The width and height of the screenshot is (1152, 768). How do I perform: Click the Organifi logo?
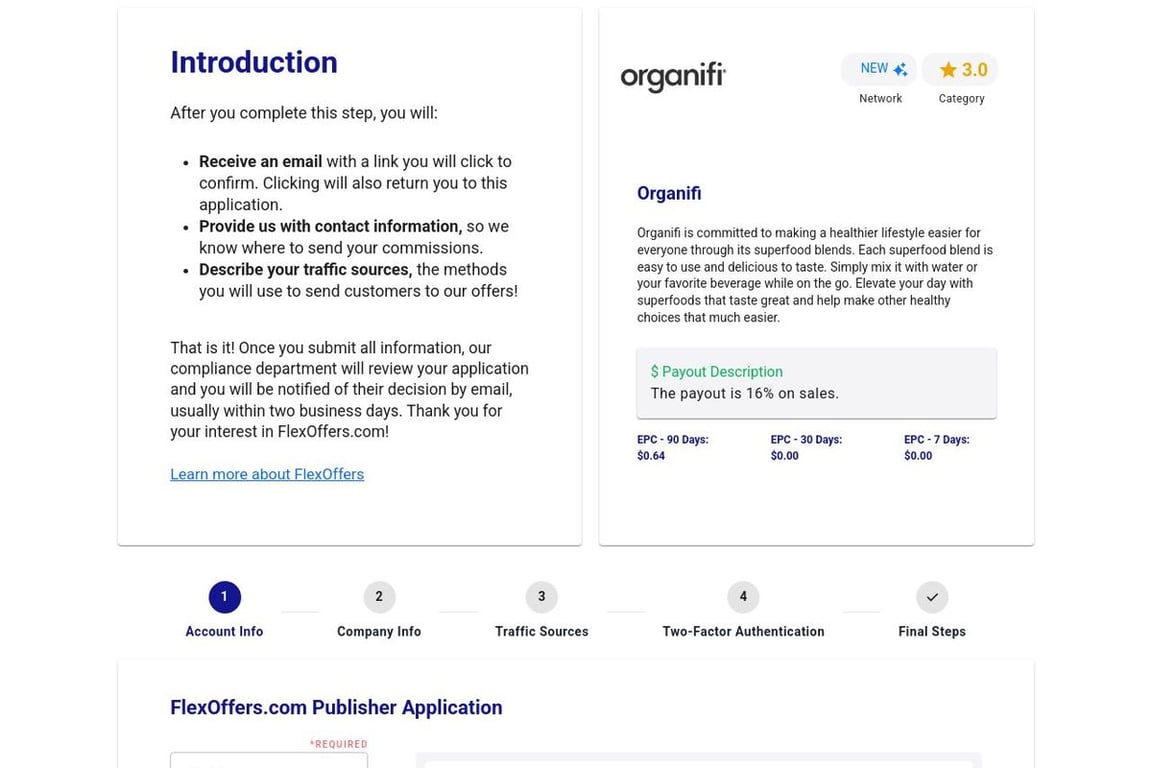673,76
